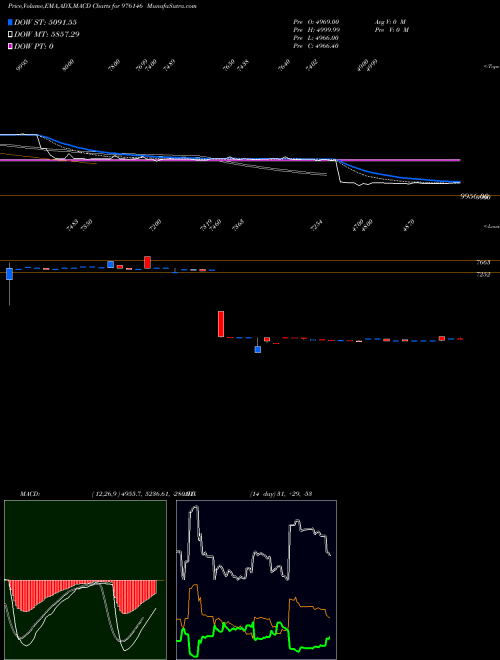Click the tall red candle in the upper row

tap(147, 262)
